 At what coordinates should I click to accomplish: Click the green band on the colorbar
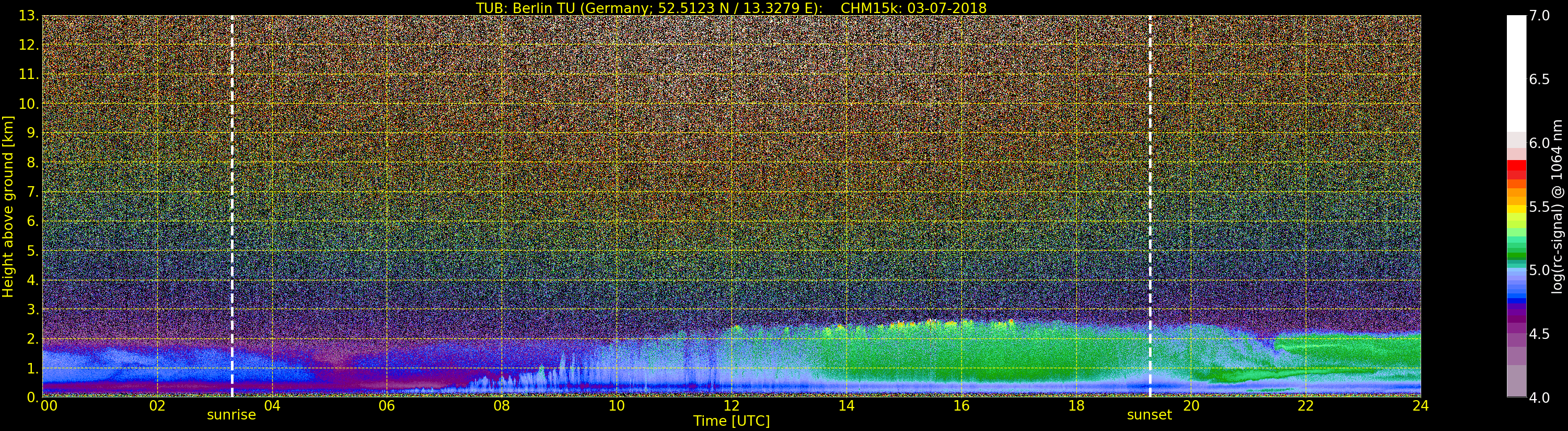click(x=1516, y=250)
